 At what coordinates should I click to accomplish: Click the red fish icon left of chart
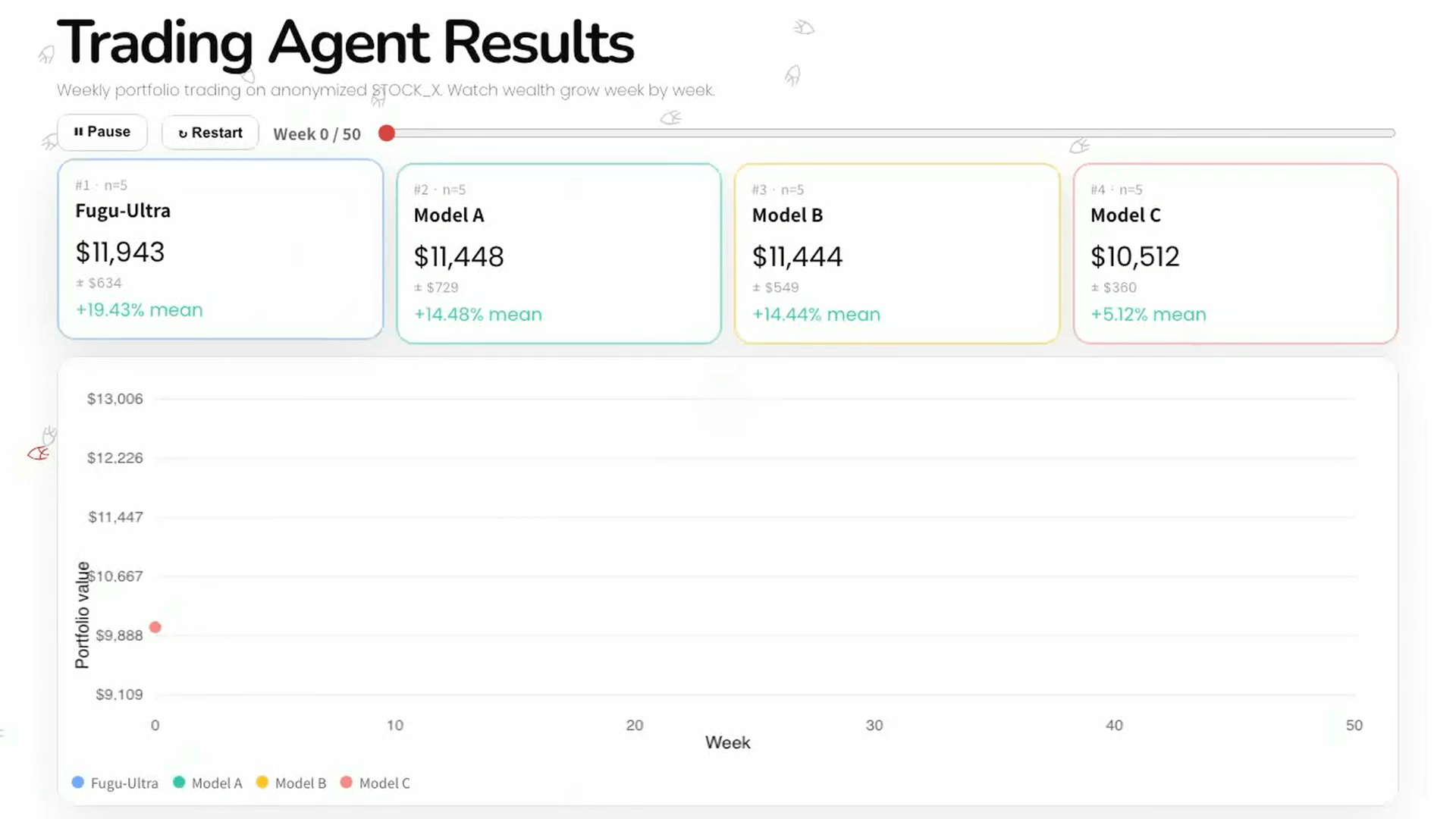click(39, 453)
